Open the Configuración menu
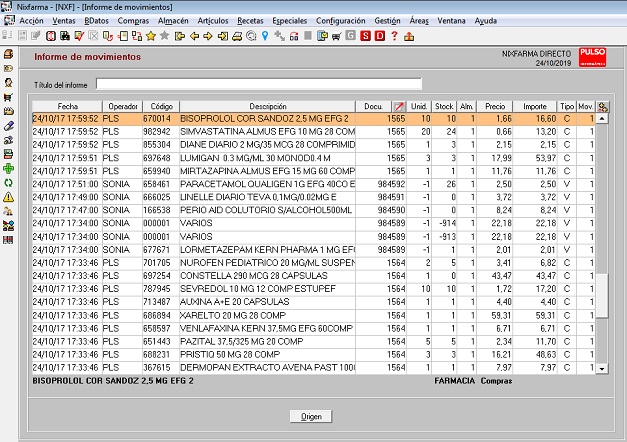 (x=341, y=21)
